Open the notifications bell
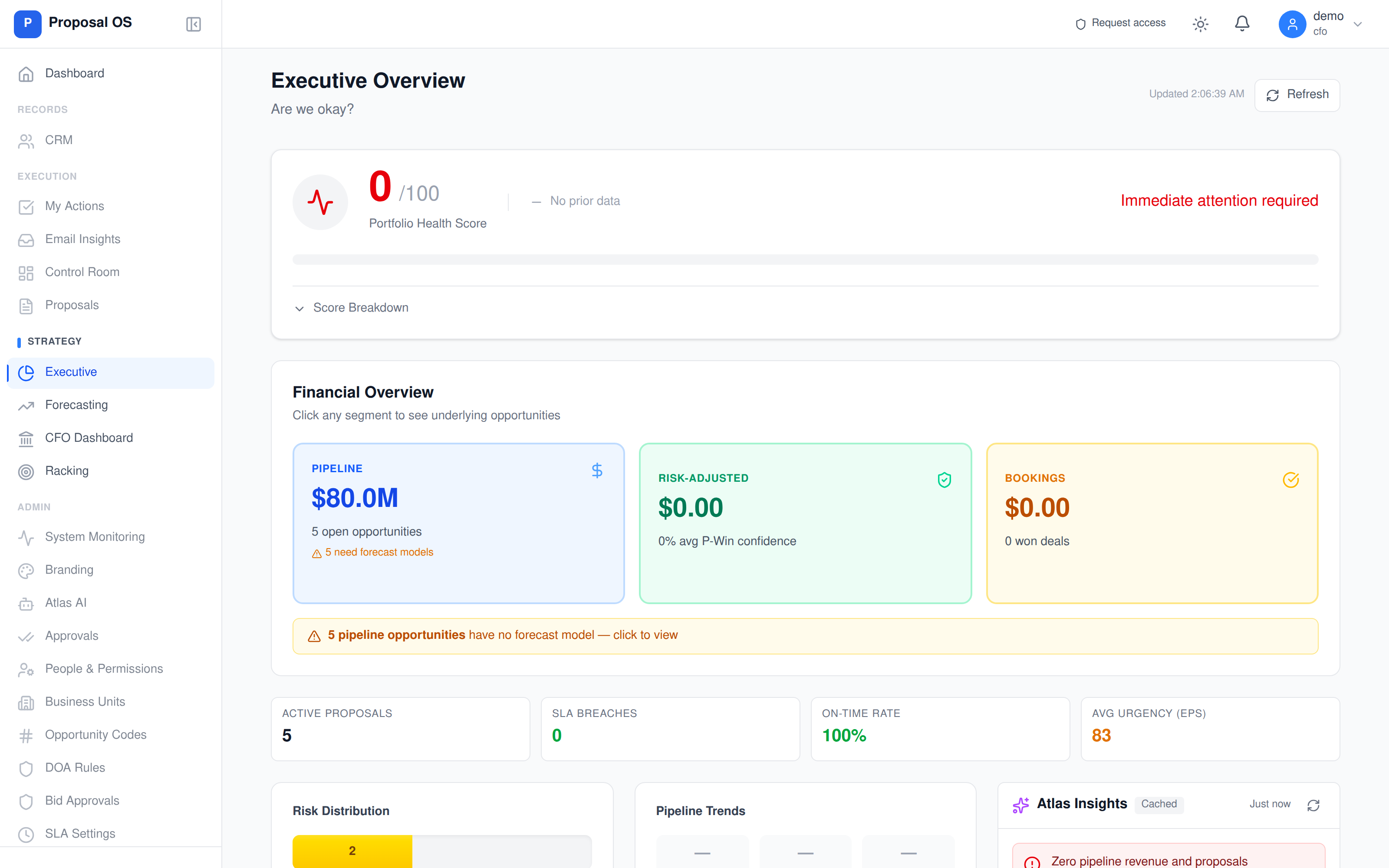 pos(1242,23)
